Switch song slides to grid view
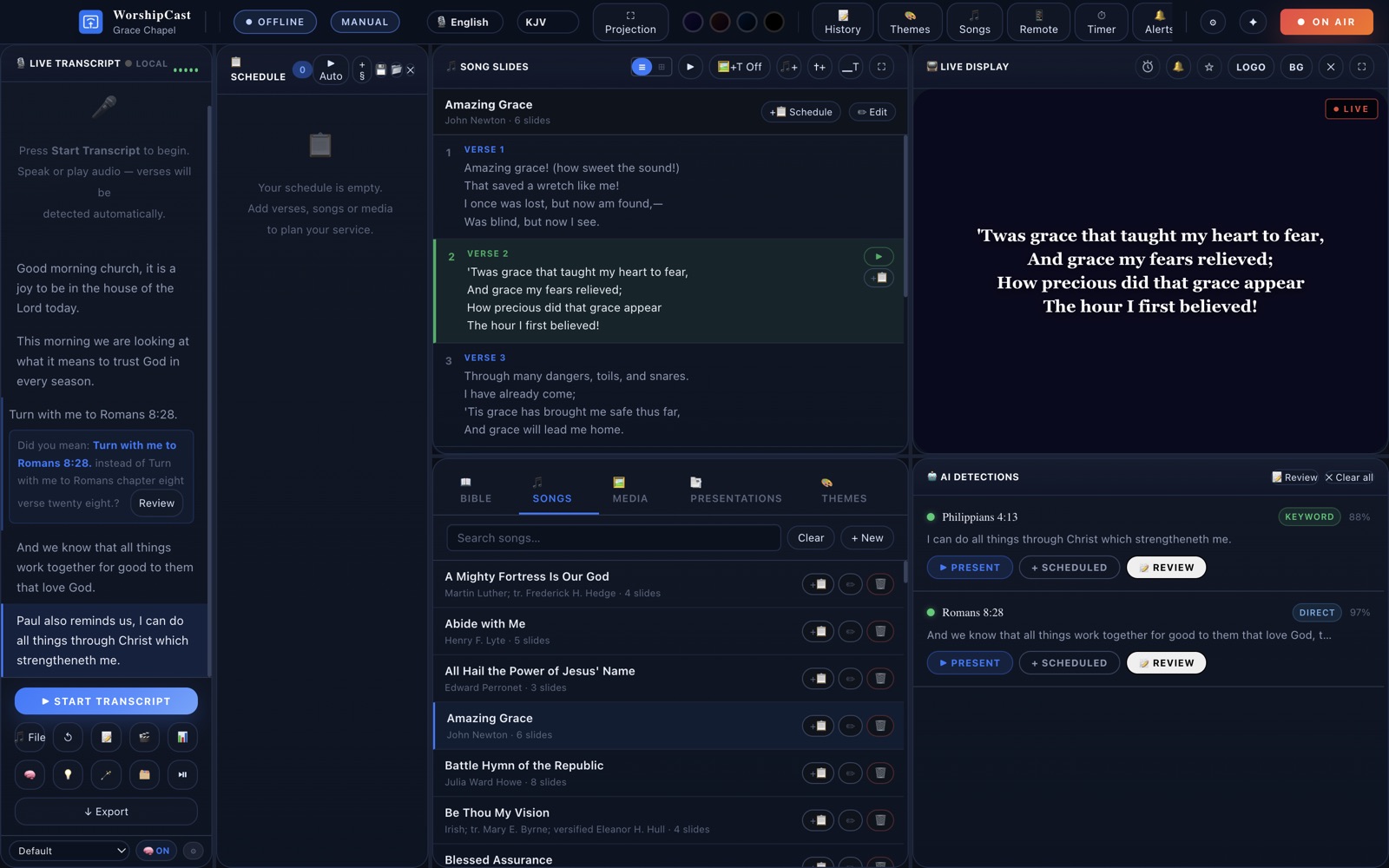 point(662,67)
